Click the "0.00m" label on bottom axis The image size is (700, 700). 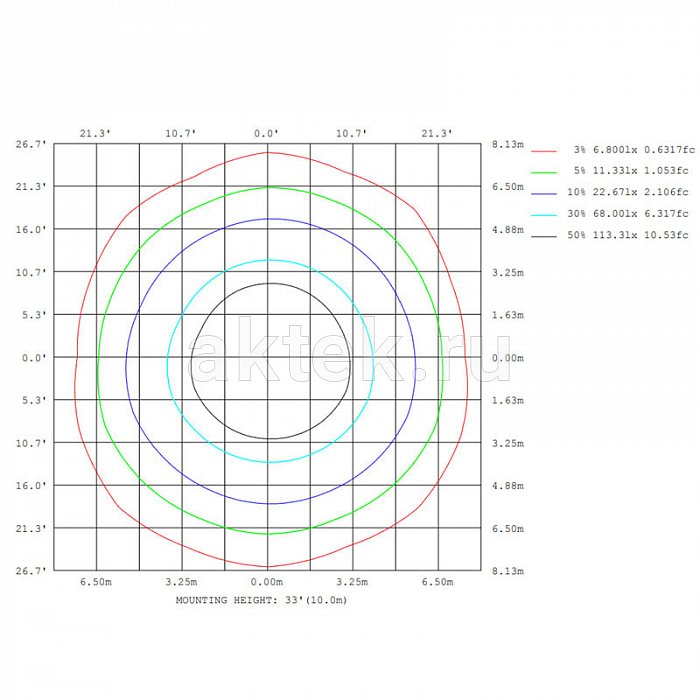pos(267,582)
